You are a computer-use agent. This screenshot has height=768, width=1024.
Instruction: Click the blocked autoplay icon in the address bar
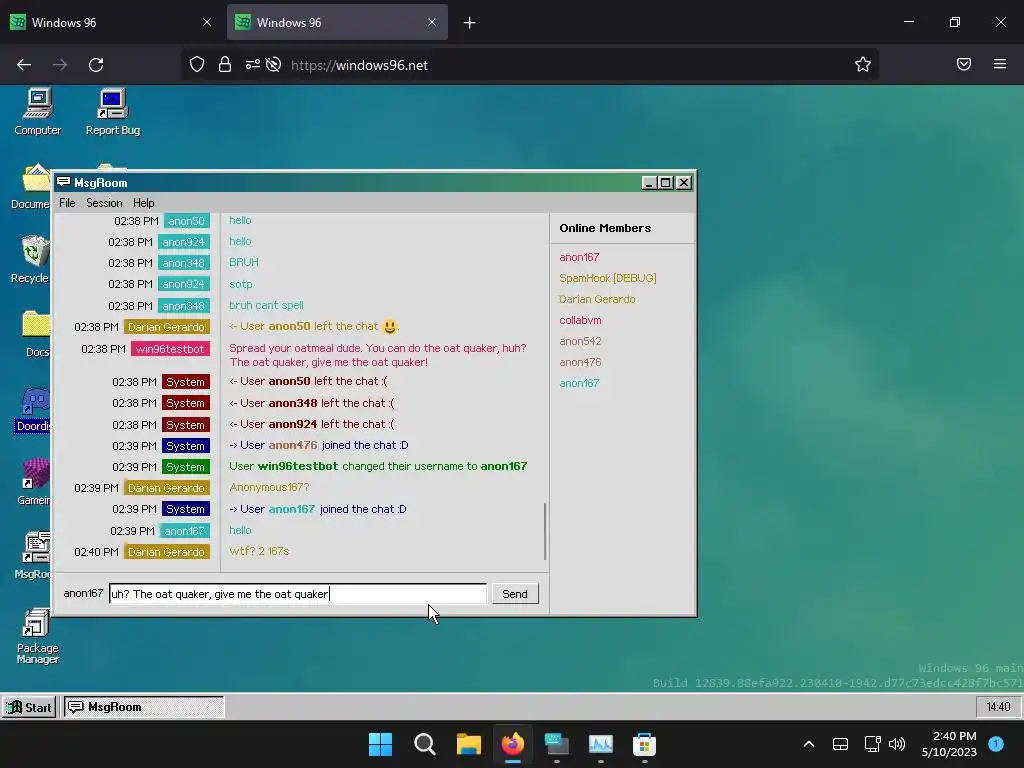click(274, 65)
